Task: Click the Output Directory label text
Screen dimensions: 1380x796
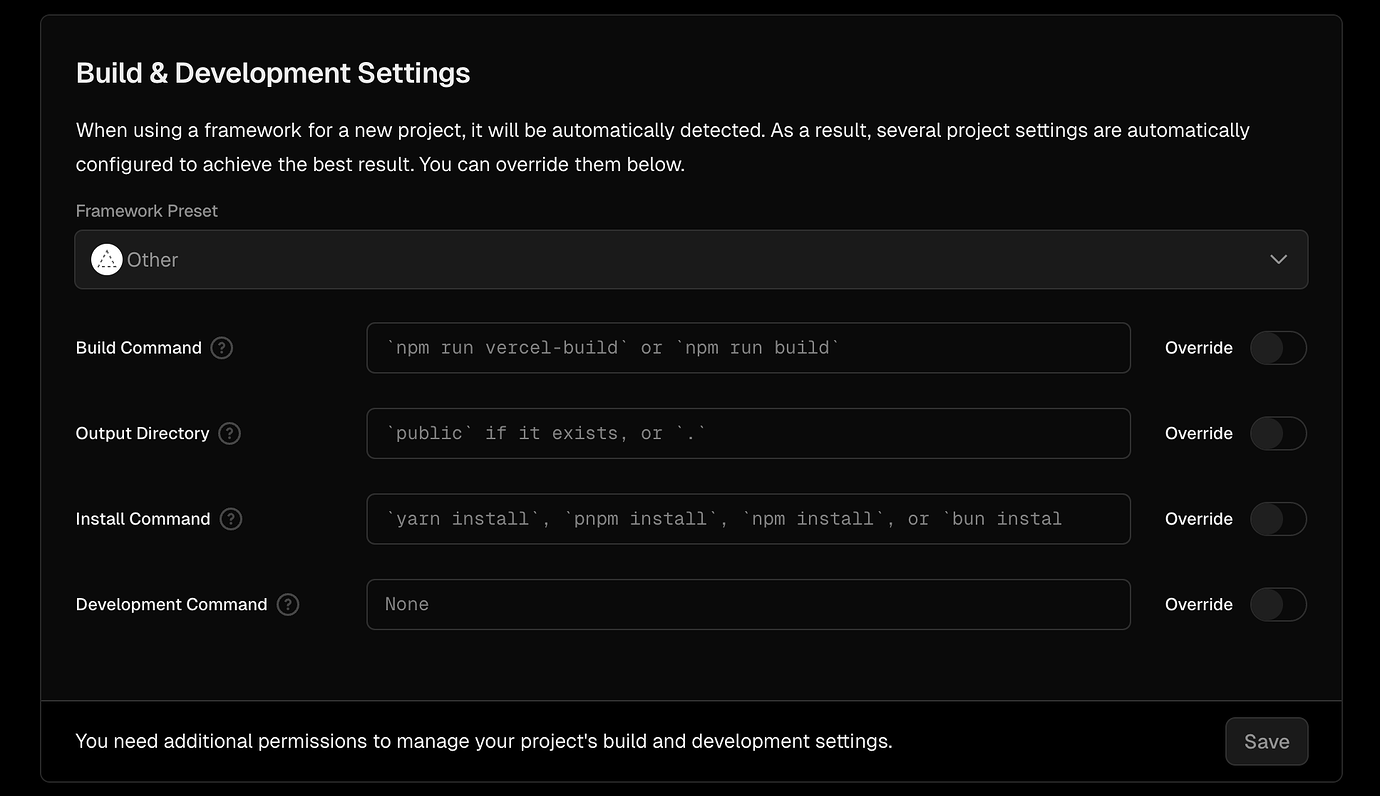Action: click(143, 433)
